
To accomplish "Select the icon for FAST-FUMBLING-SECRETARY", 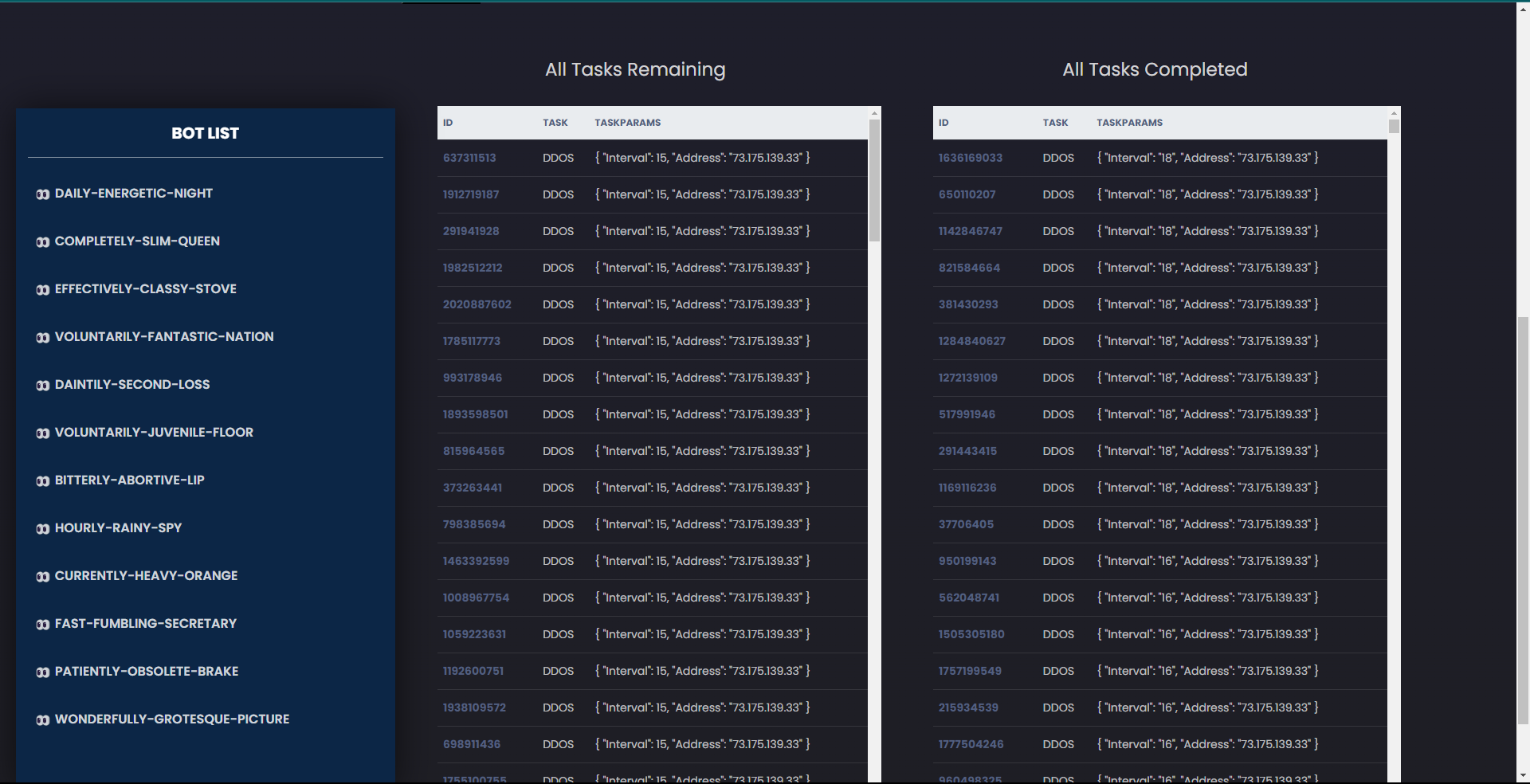I will tap(43, 625).
